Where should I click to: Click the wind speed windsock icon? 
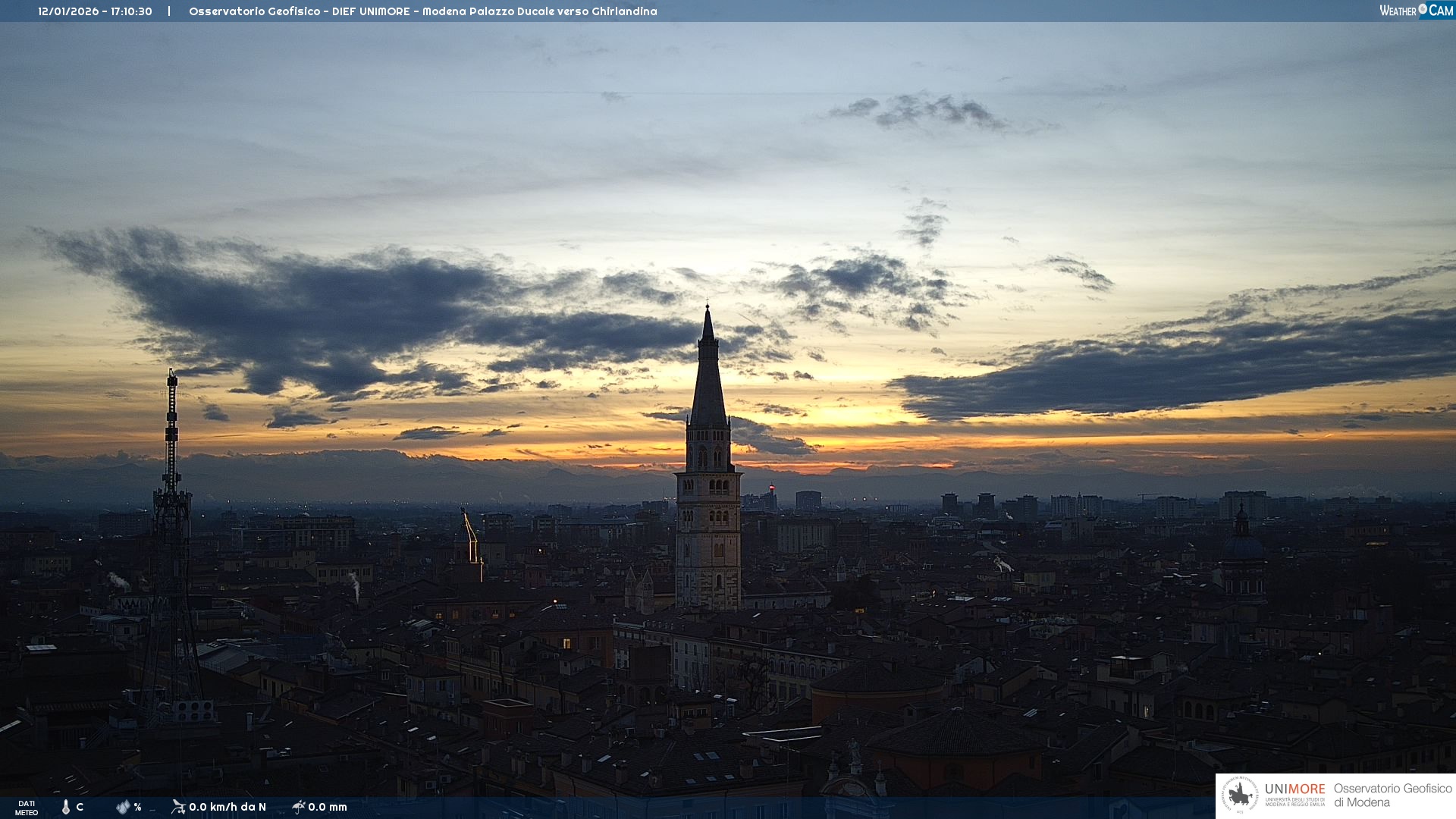(x=178, y=807)
